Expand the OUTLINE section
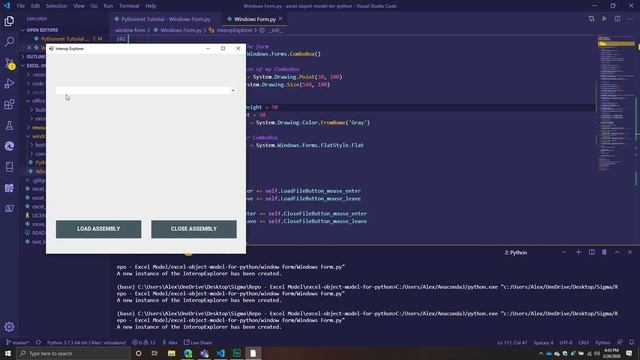This screenshot has height=360, width=640. 36,56
